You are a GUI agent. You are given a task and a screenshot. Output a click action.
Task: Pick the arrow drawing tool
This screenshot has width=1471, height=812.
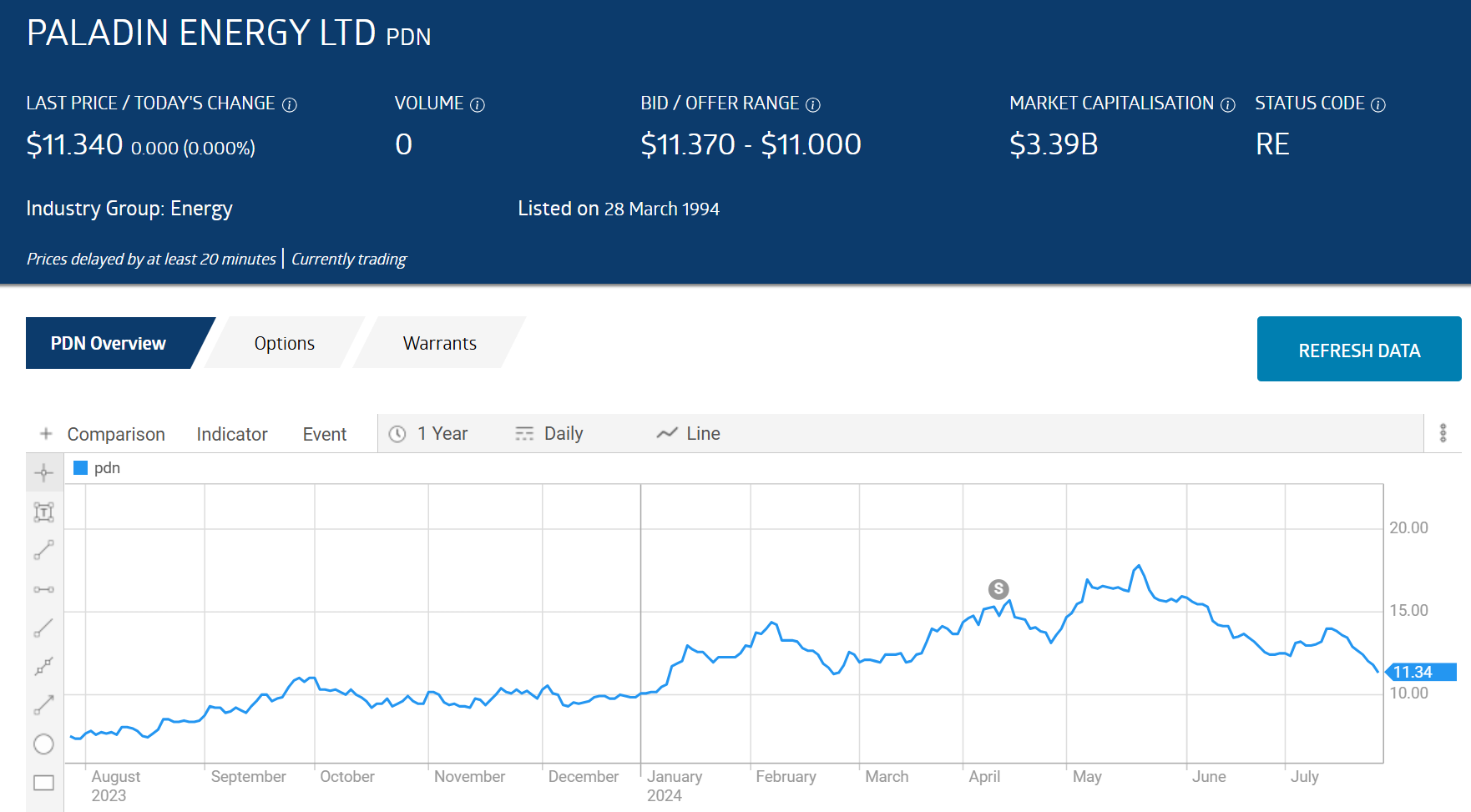(x=43, y=705)
